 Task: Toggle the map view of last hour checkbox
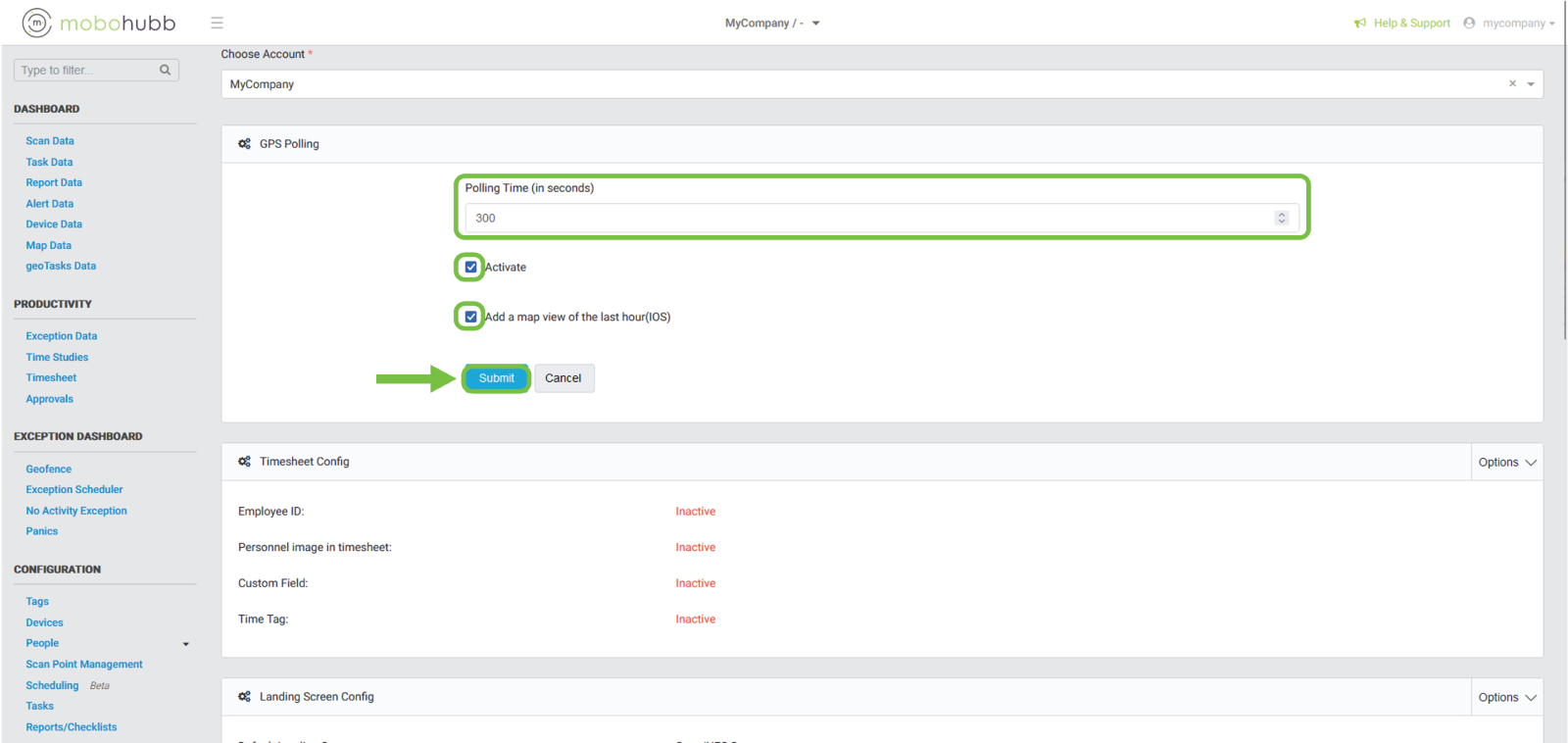471,317
